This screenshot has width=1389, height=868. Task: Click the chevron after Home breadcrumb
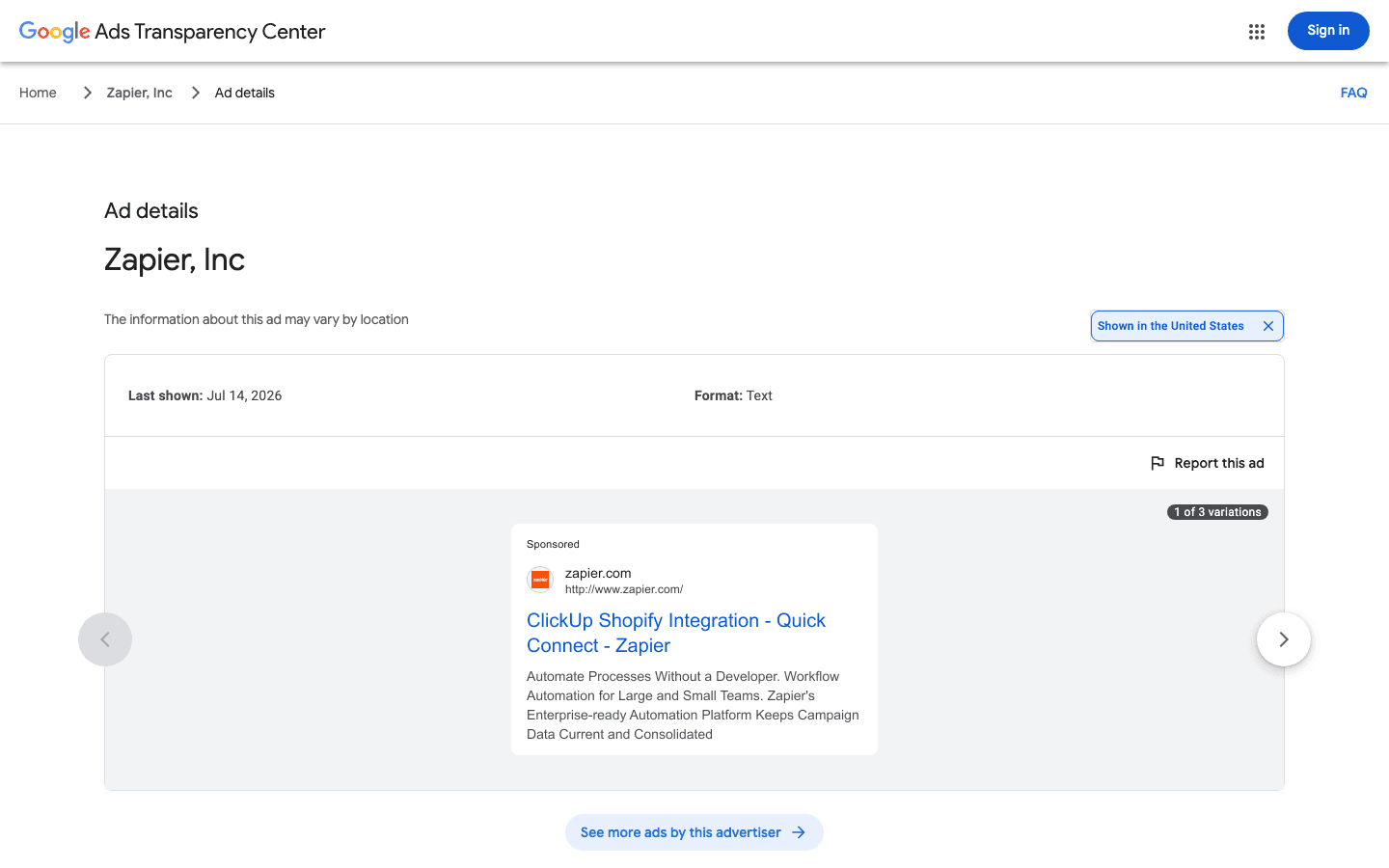pos(87,93)
